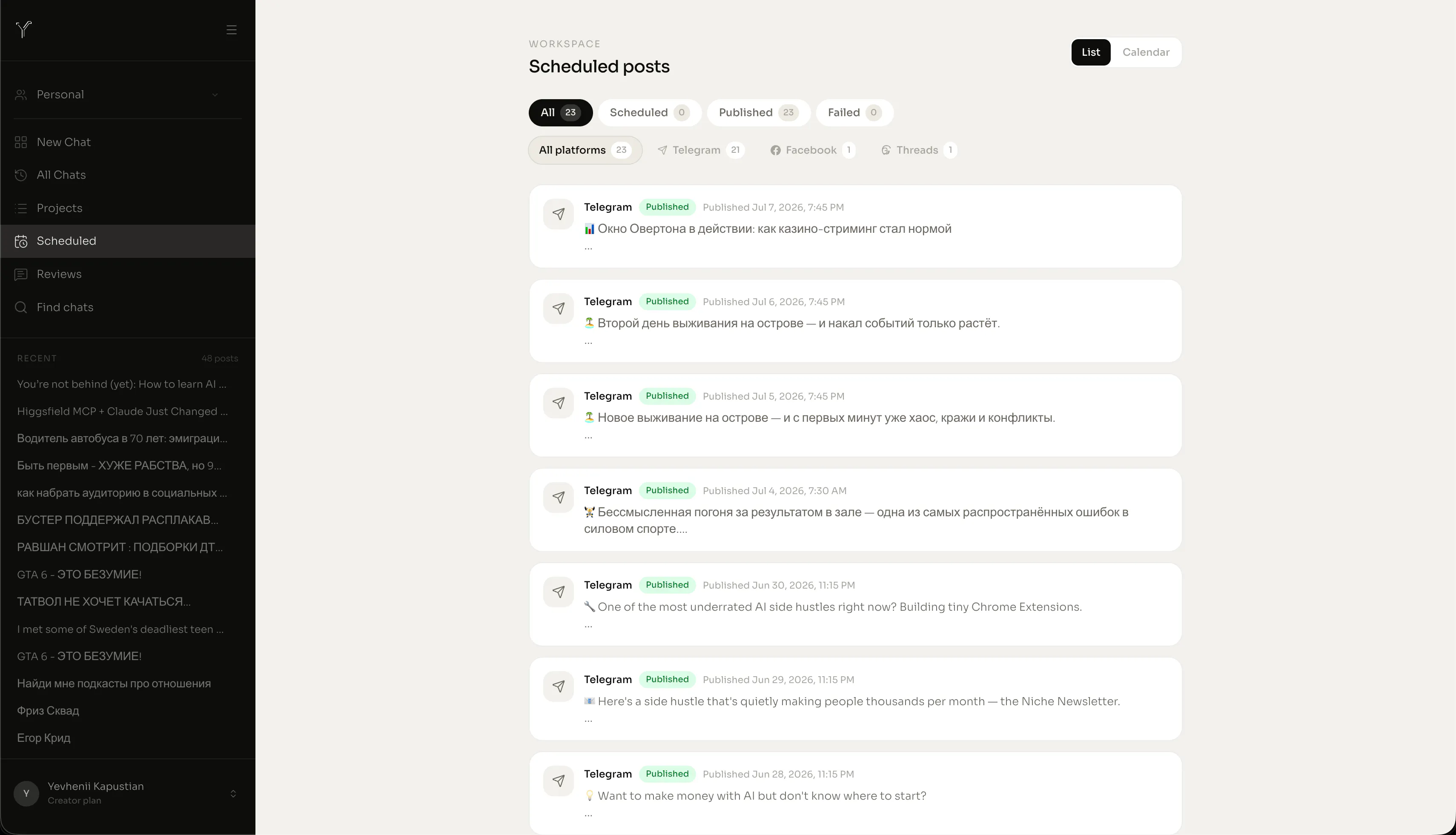Open the post "Окно Овертона в действии"

pos(855,226)
